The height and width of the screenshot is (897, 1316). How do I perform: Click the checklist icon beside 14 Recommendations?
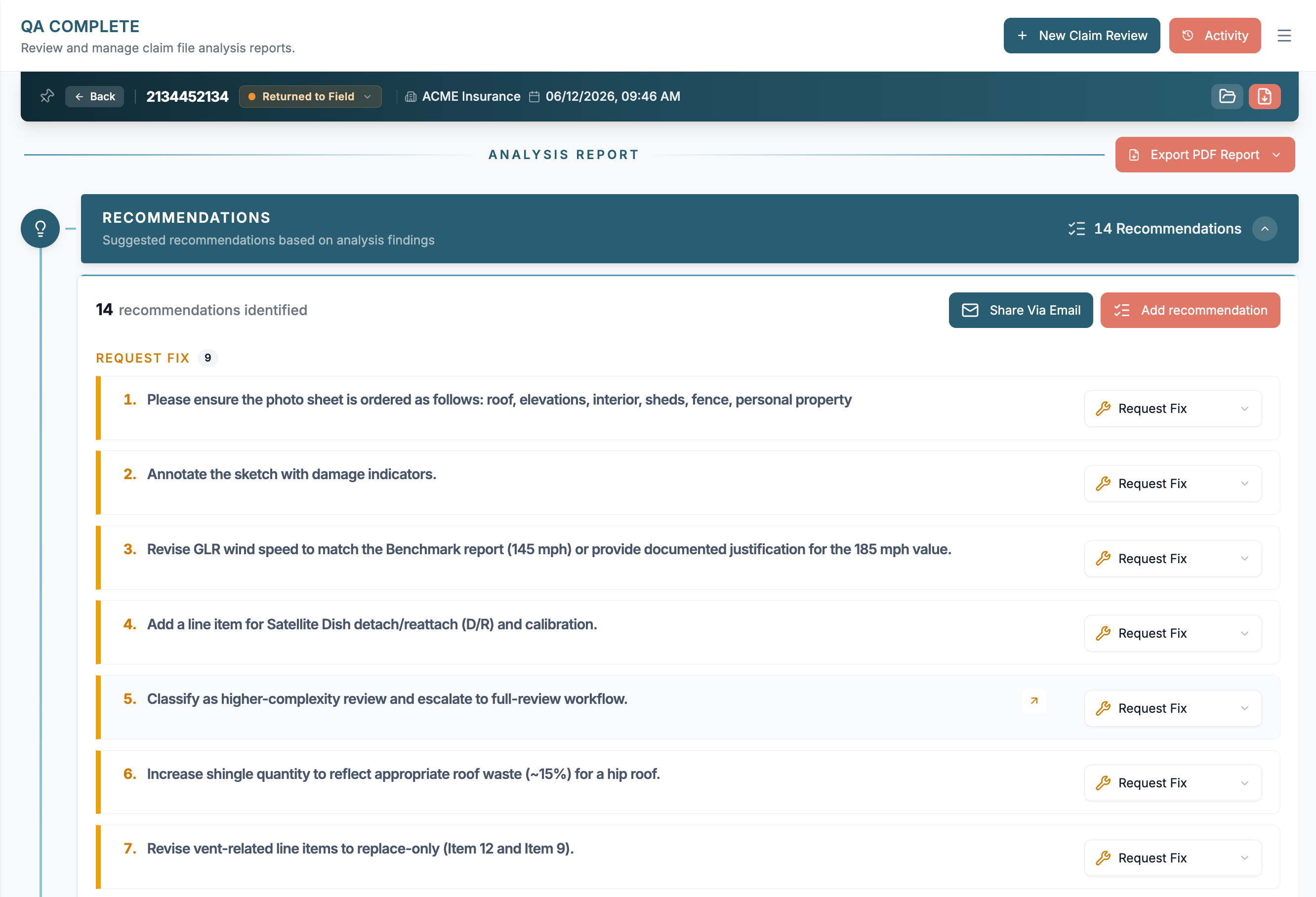pyautogui.click(x=1076, y=229)
